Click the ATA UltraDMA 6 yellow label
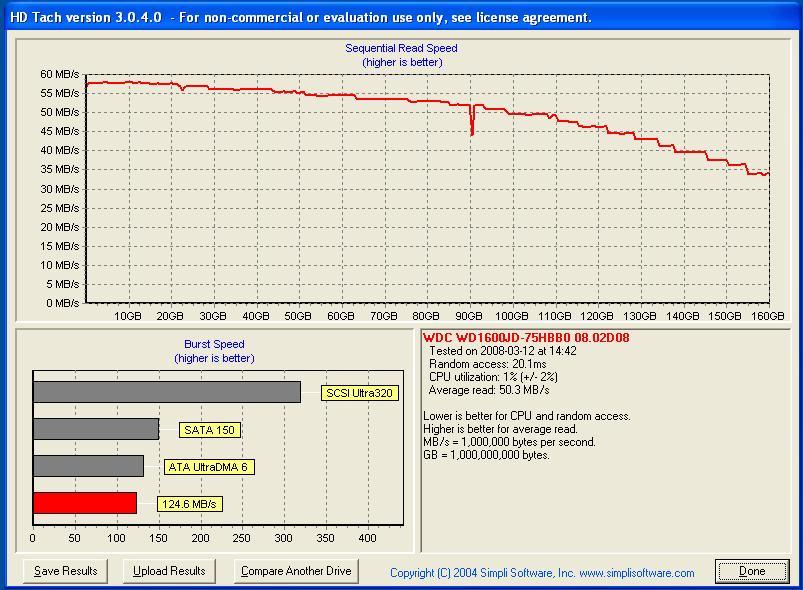803x590 pixels. pyautogui.click(x=209, y=467)
